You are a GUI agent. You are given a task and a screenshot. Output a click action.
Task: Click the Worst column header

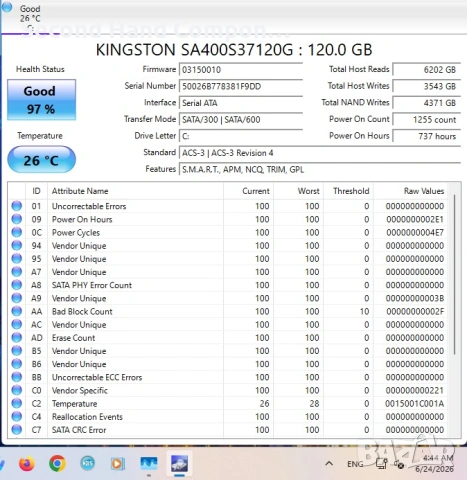pyautogui.click(x=299, y=191)
